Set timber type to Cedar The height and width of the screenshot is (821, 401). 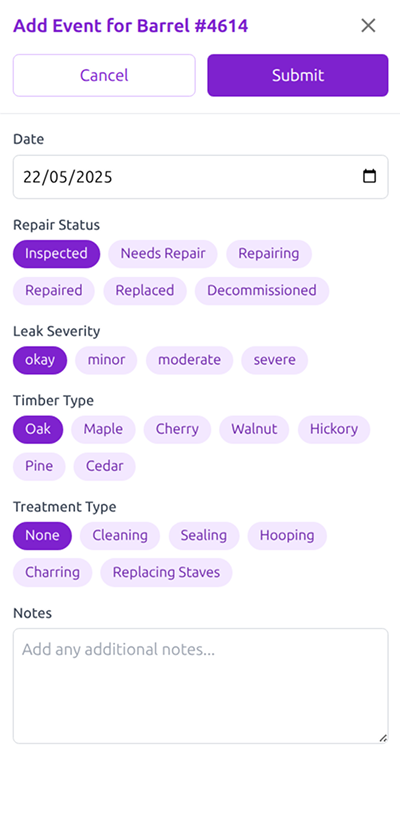coord(105,467)
